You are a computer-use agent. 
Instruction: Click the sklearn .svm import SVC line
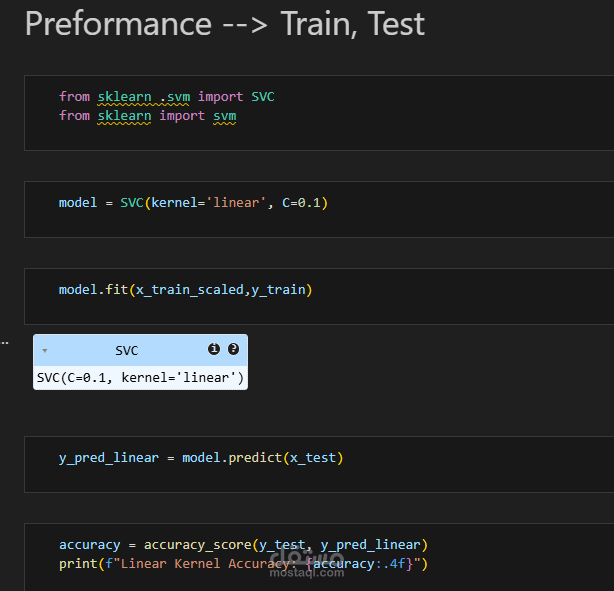pyautogui.click(x=166, y=96)
